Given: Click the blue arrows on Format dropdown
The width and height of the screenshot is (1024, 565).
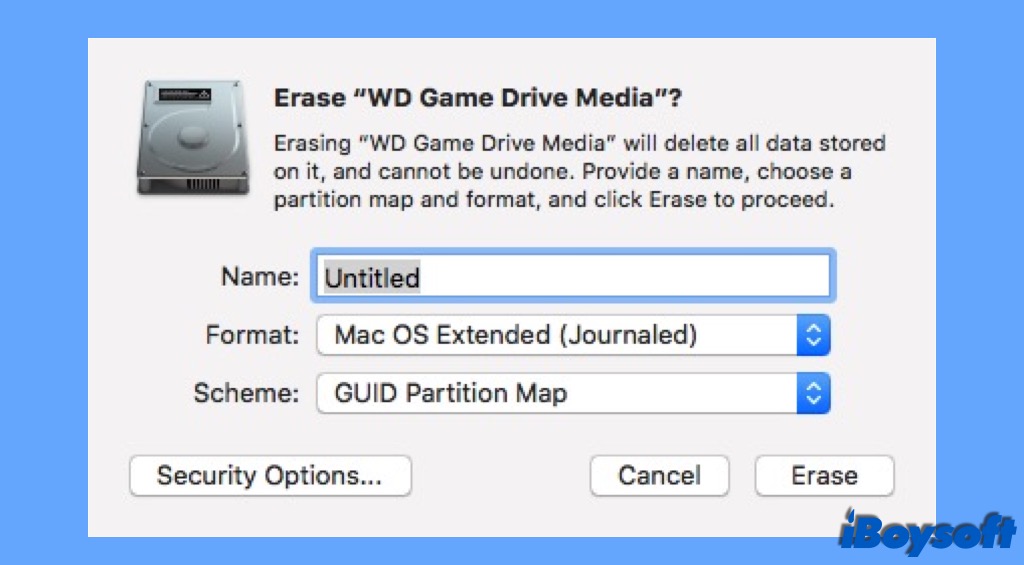Looking at the screenshot, I should point(814,335).
